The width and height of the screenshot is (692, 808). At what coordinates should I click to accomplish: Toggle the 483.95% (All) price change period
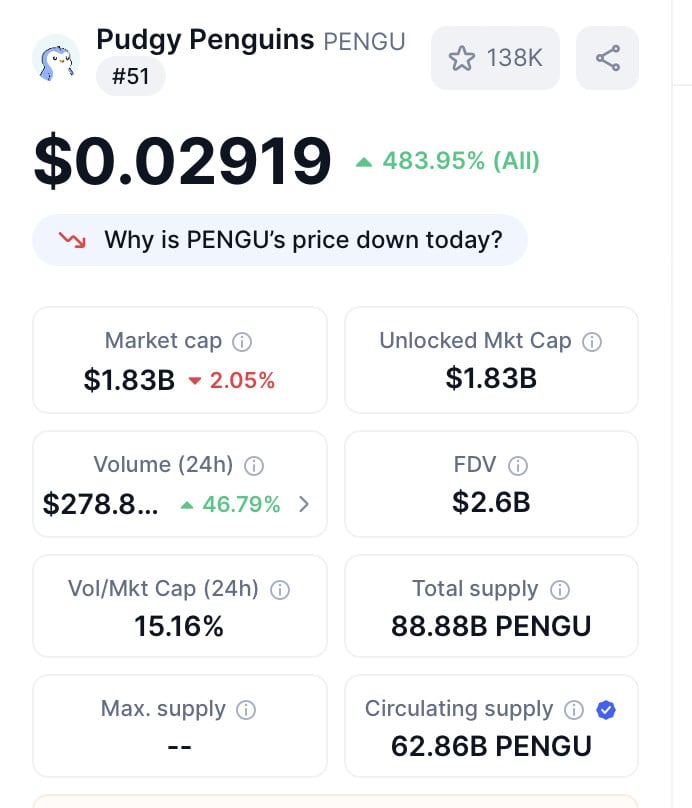[448, 161]
